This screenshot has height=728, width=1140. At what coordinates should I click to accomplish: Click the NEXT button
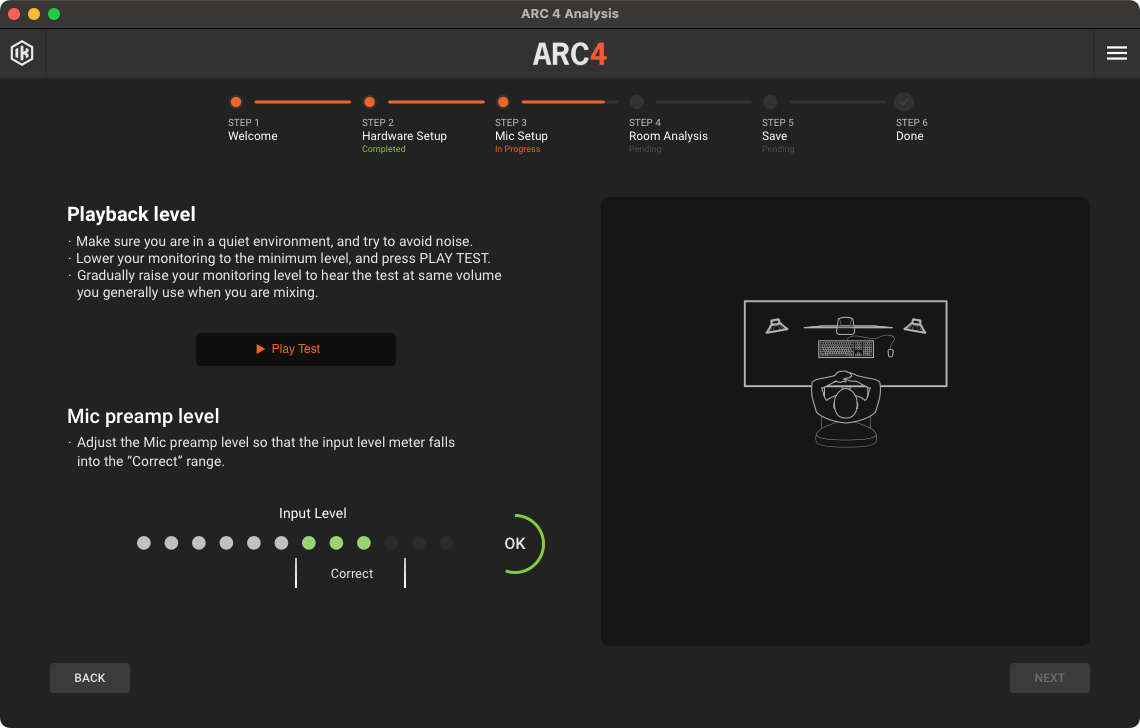(x=1049, y=678)
